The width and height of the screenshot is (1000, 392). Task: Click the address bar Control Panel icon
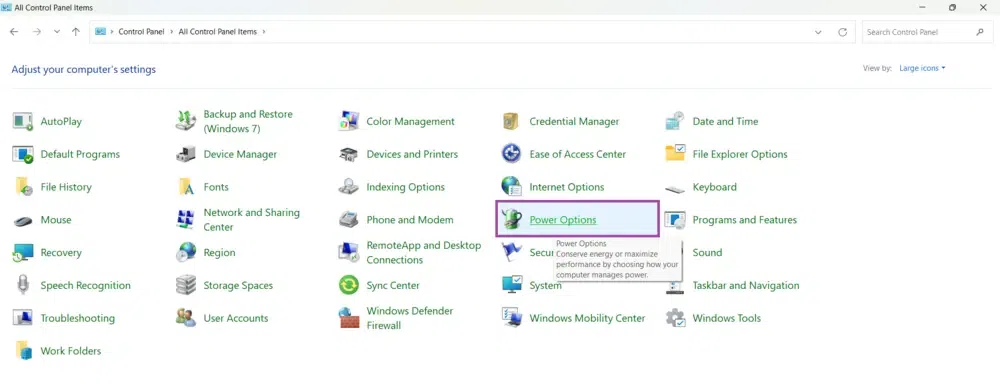[100, 31]
